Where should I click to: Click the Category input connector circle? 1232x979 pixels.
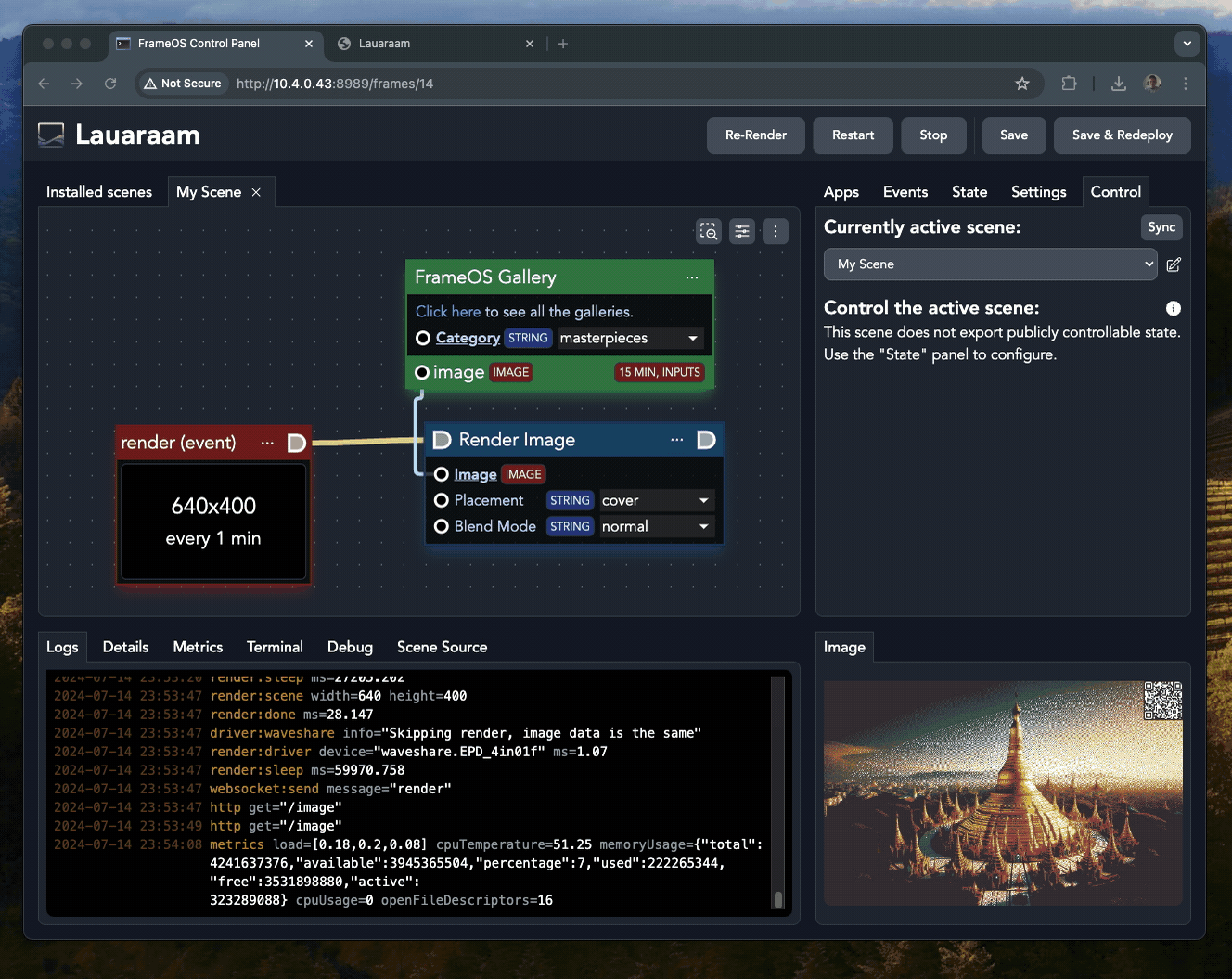tap(423, 338)
